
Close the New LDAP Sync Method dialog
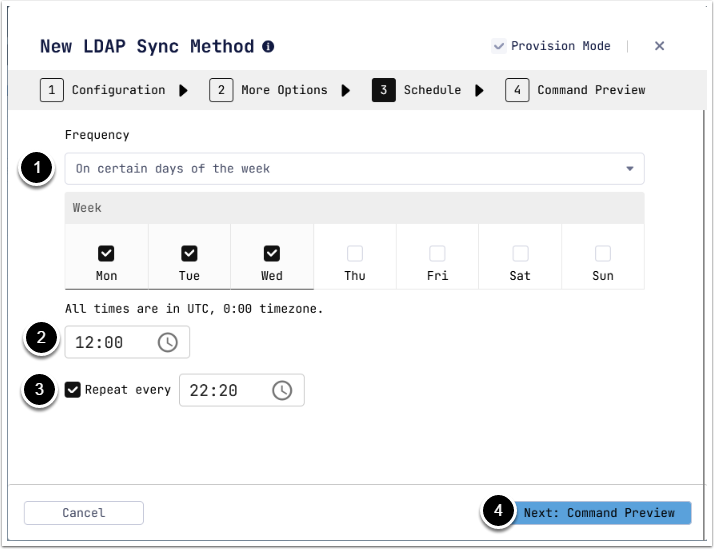click(x=659, y=46)
